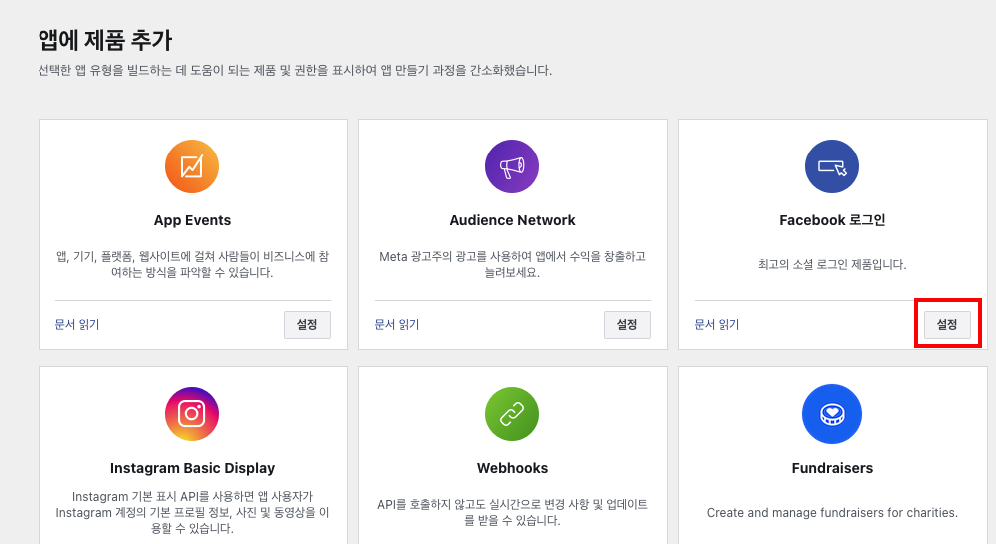This screenshot has height=544, width=996.
Task: Click the 앱에 제품 추가 page heading
Action: pyautogui.click(x=105, y=41)
